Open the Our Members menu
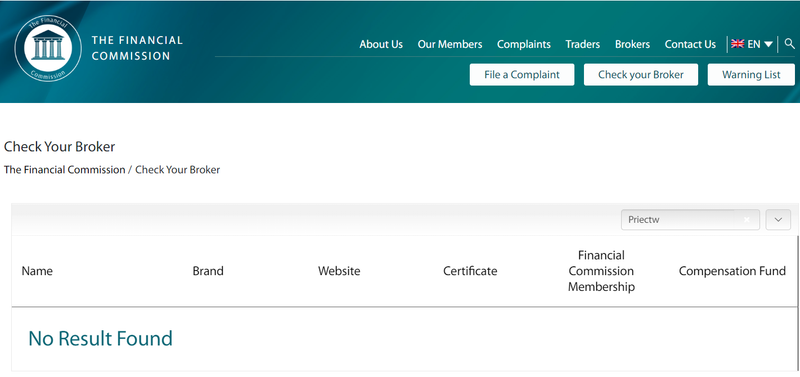The width and height of the screenshot is (800, 377). [449, 44]
